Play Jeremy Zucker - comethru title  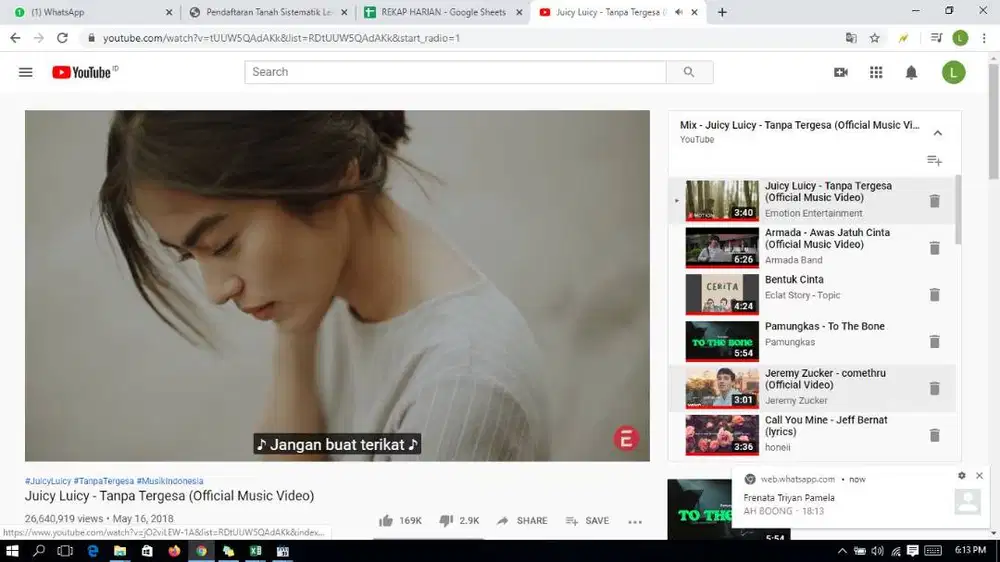click(x=824, y=379)
